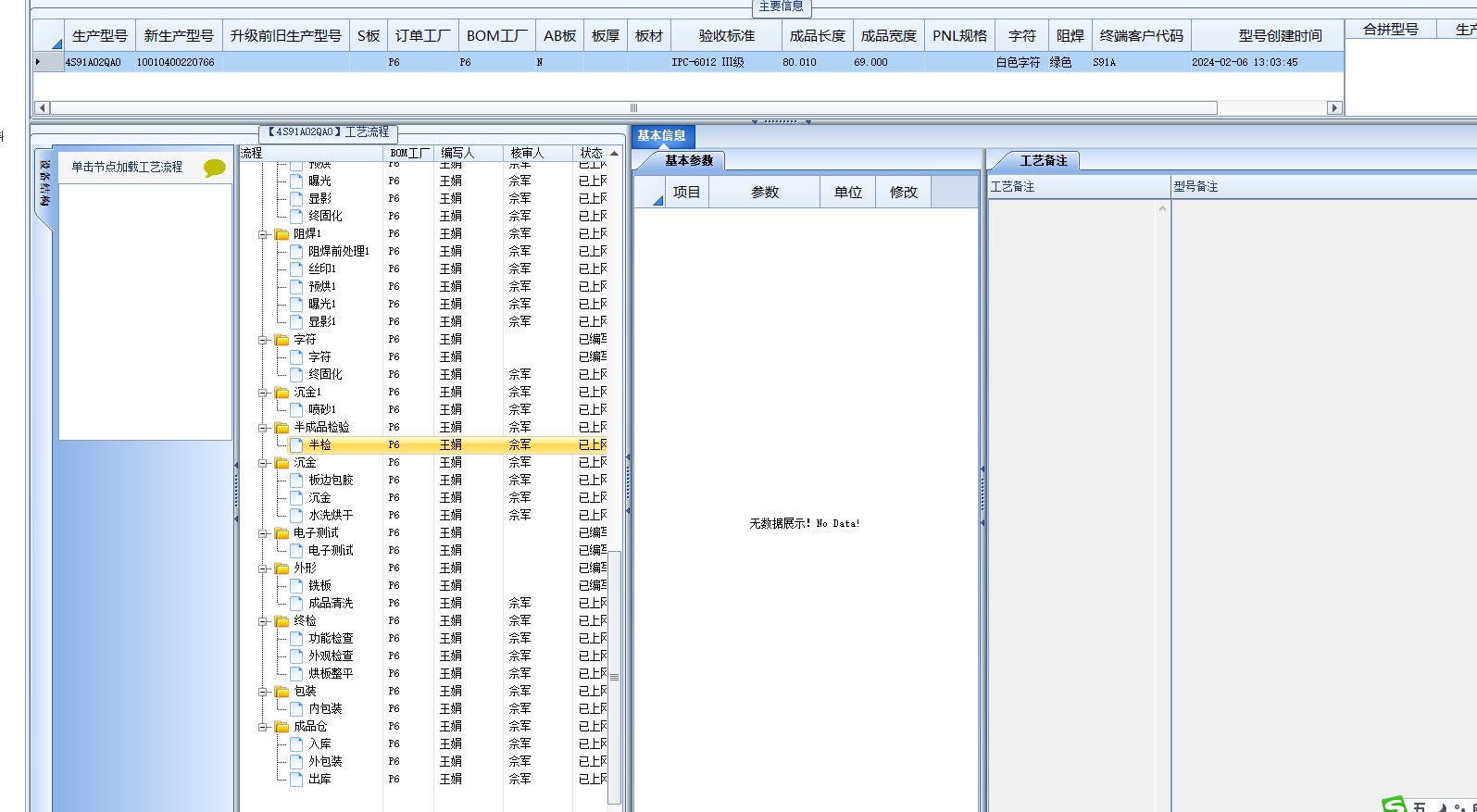Select the 成品清洗 process step
1477x812 pixels.
(331, 604)
